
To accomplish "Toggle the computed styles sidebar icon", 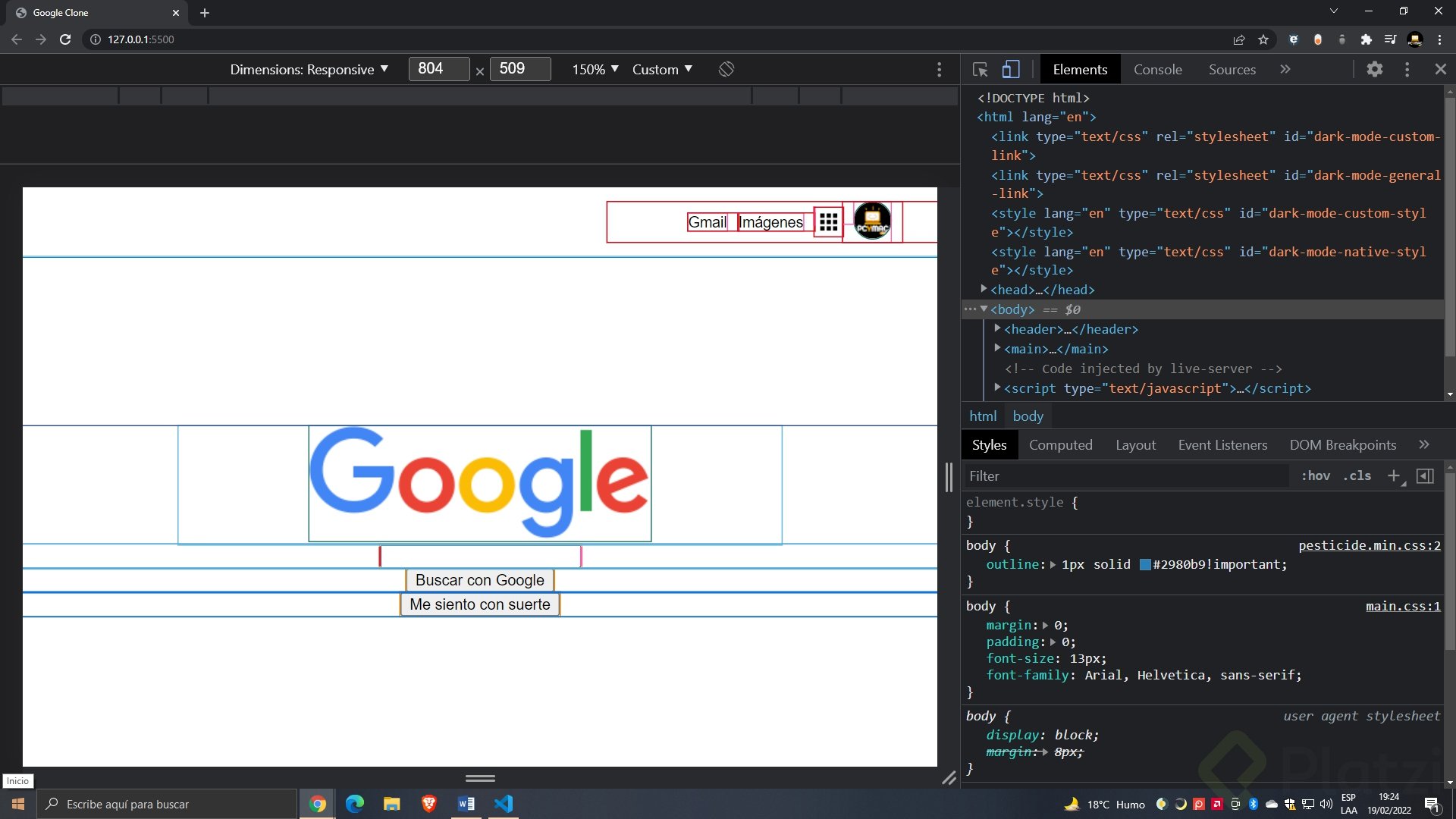I will point(1425,476).
